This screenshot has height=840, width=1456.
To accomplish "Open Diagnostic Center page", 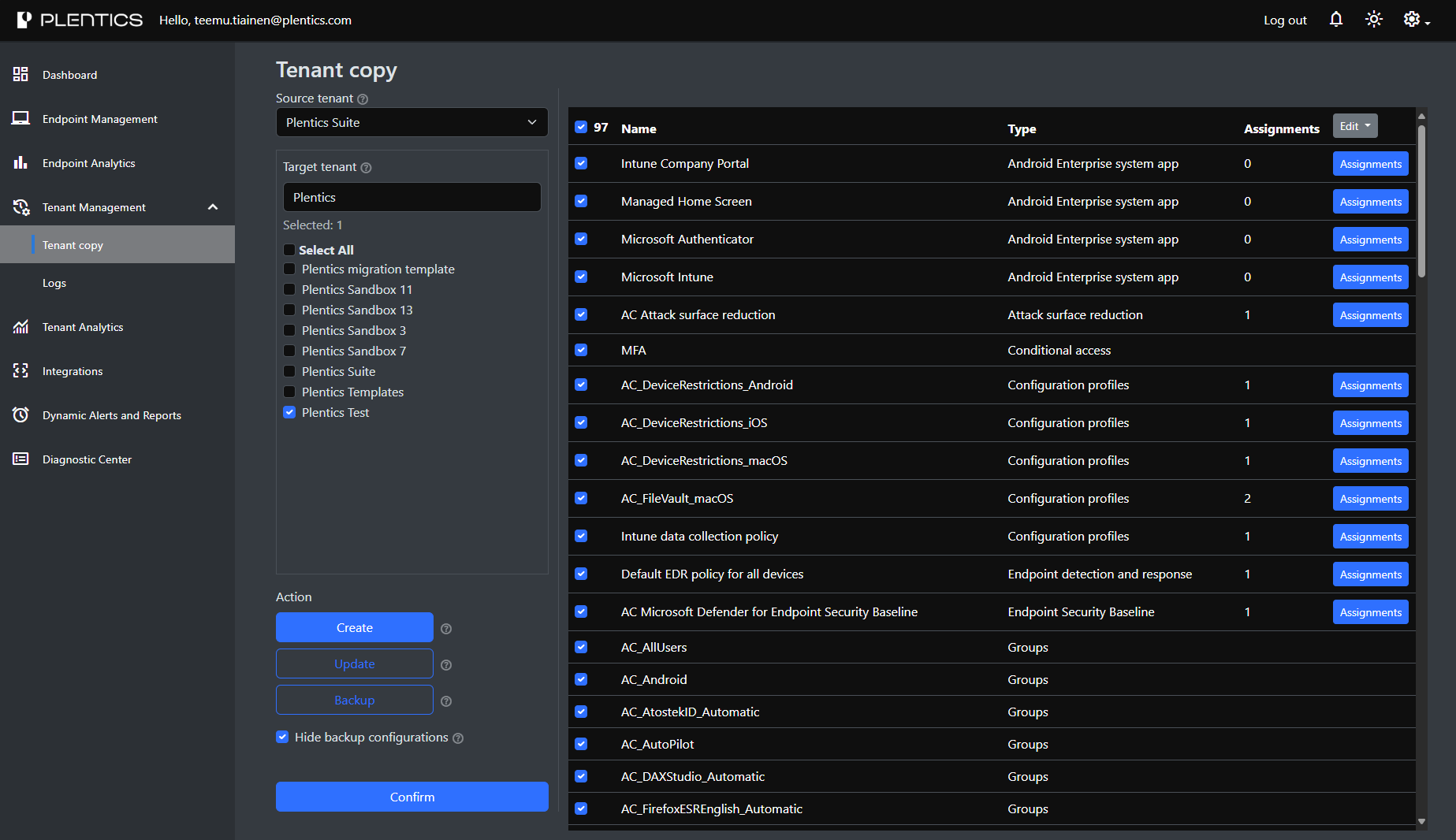I will pos(87,459).
